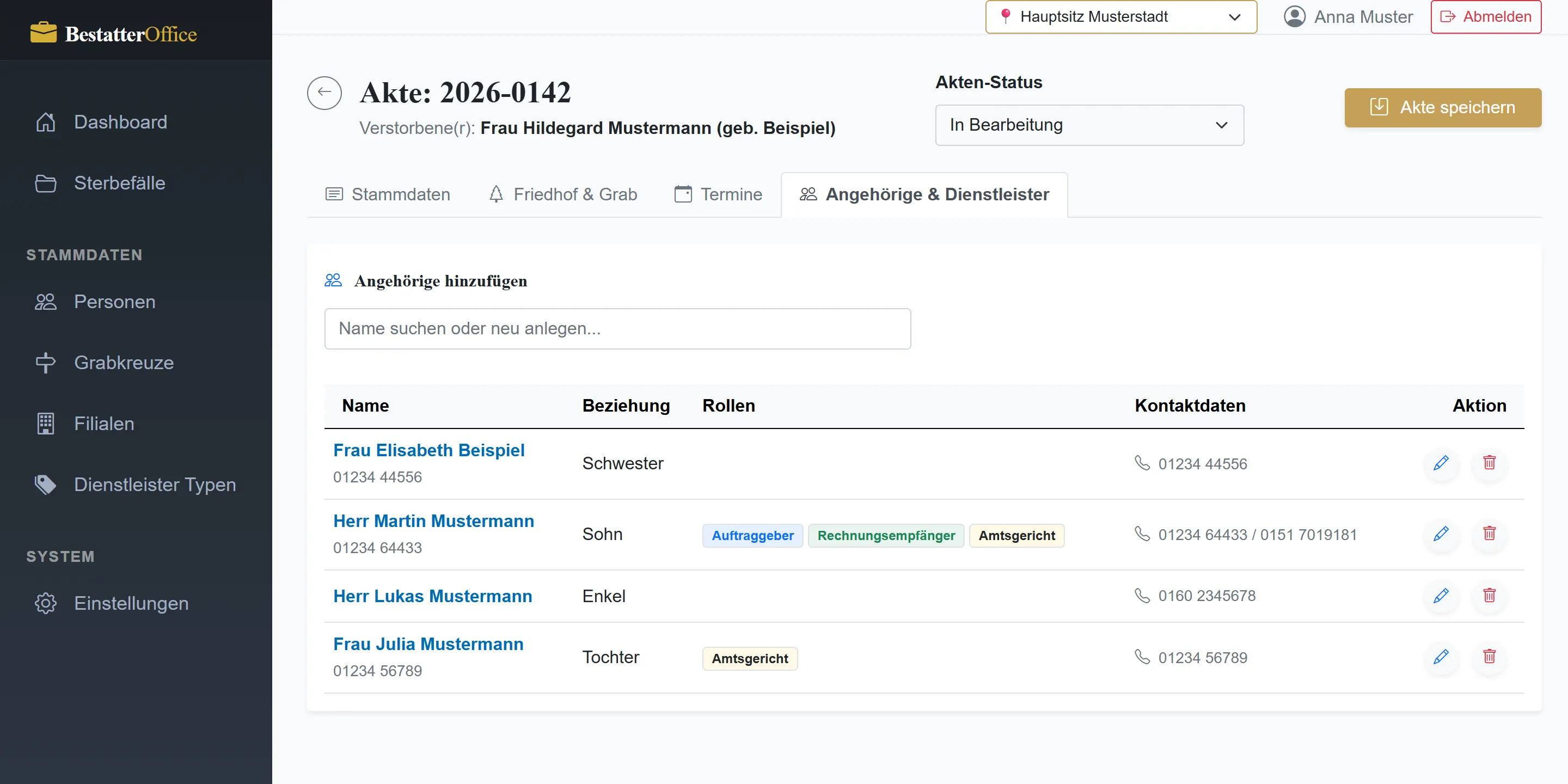Screen dimensions: 1568x784
Task: Switch to the Friedhof & Grab tab
Action: [563, 194]
